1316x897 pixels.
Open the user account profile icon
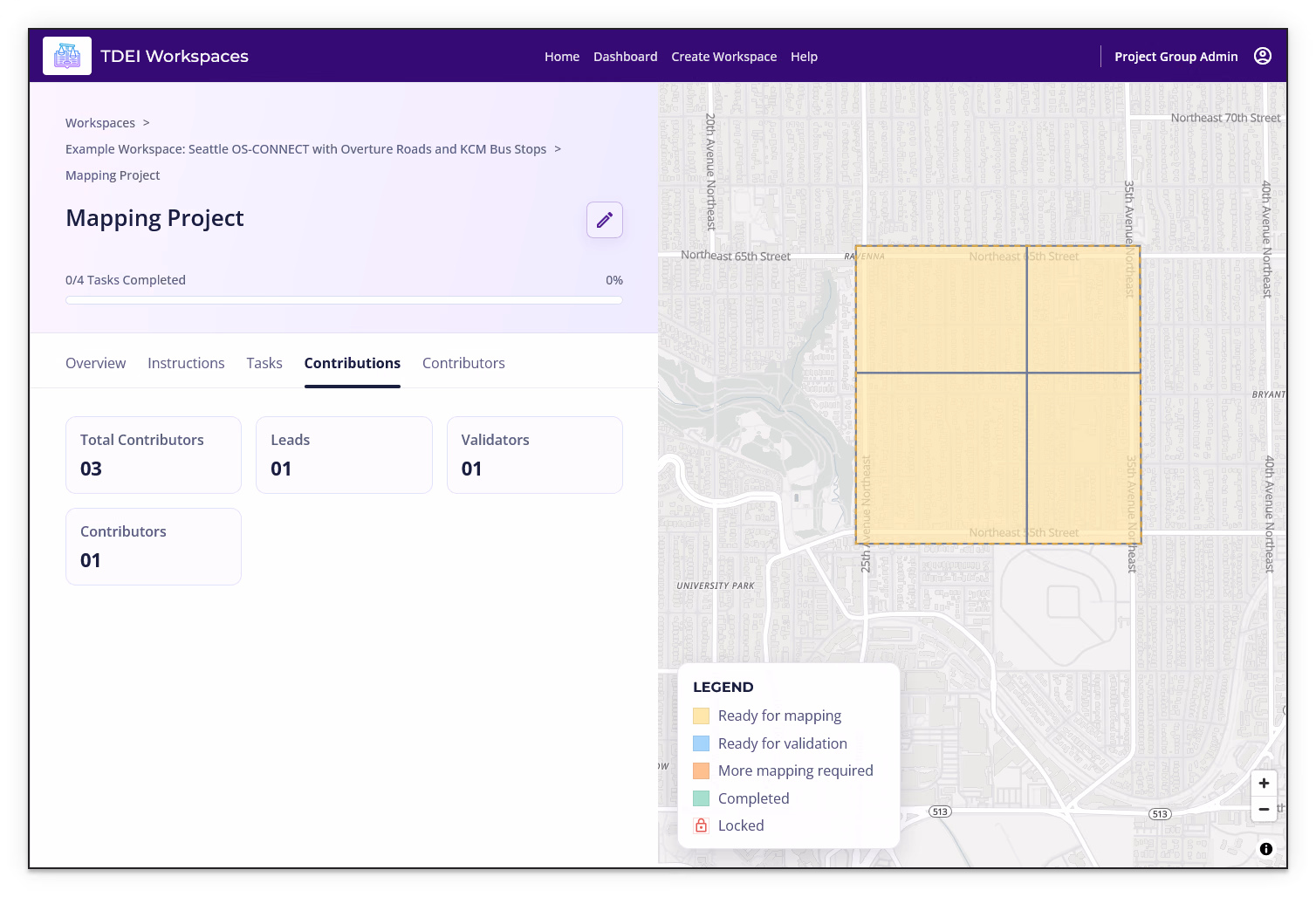1263,56
